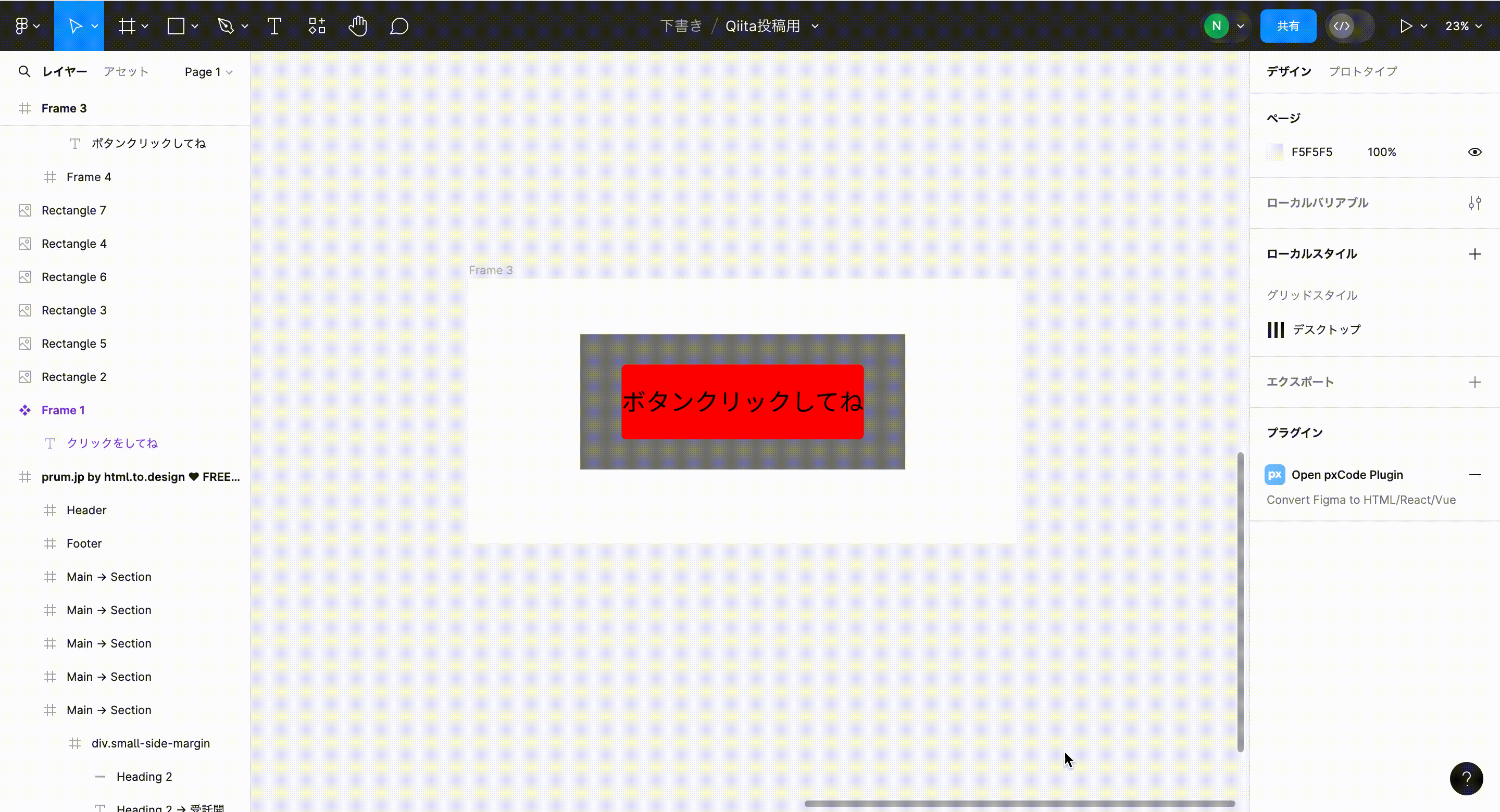Open the Actions/Resources panel icon
Image resolution: width=1500 pixels, height=812 pixels.
tap(316, 25)
